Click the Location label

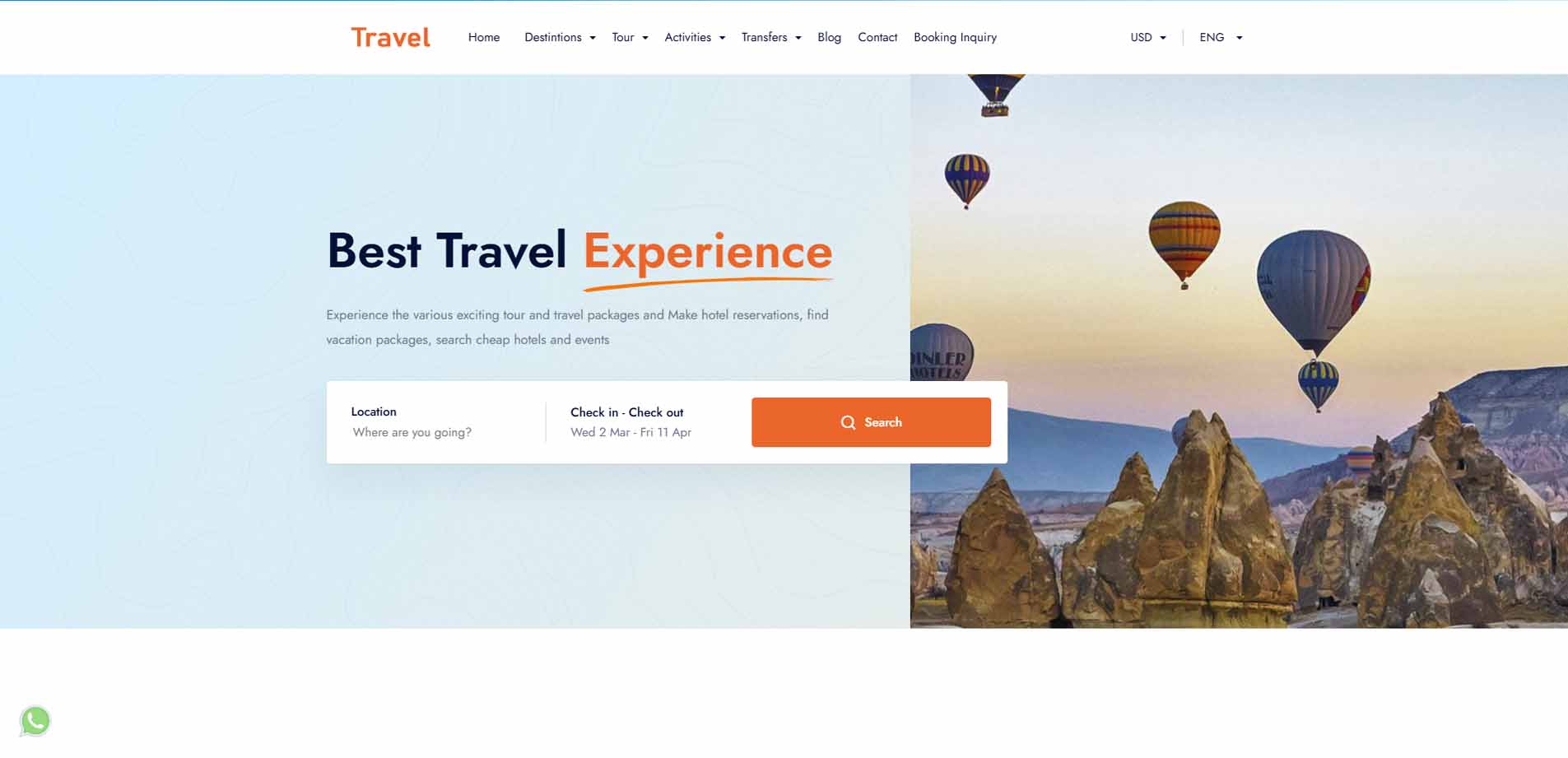tap(374, 412)
